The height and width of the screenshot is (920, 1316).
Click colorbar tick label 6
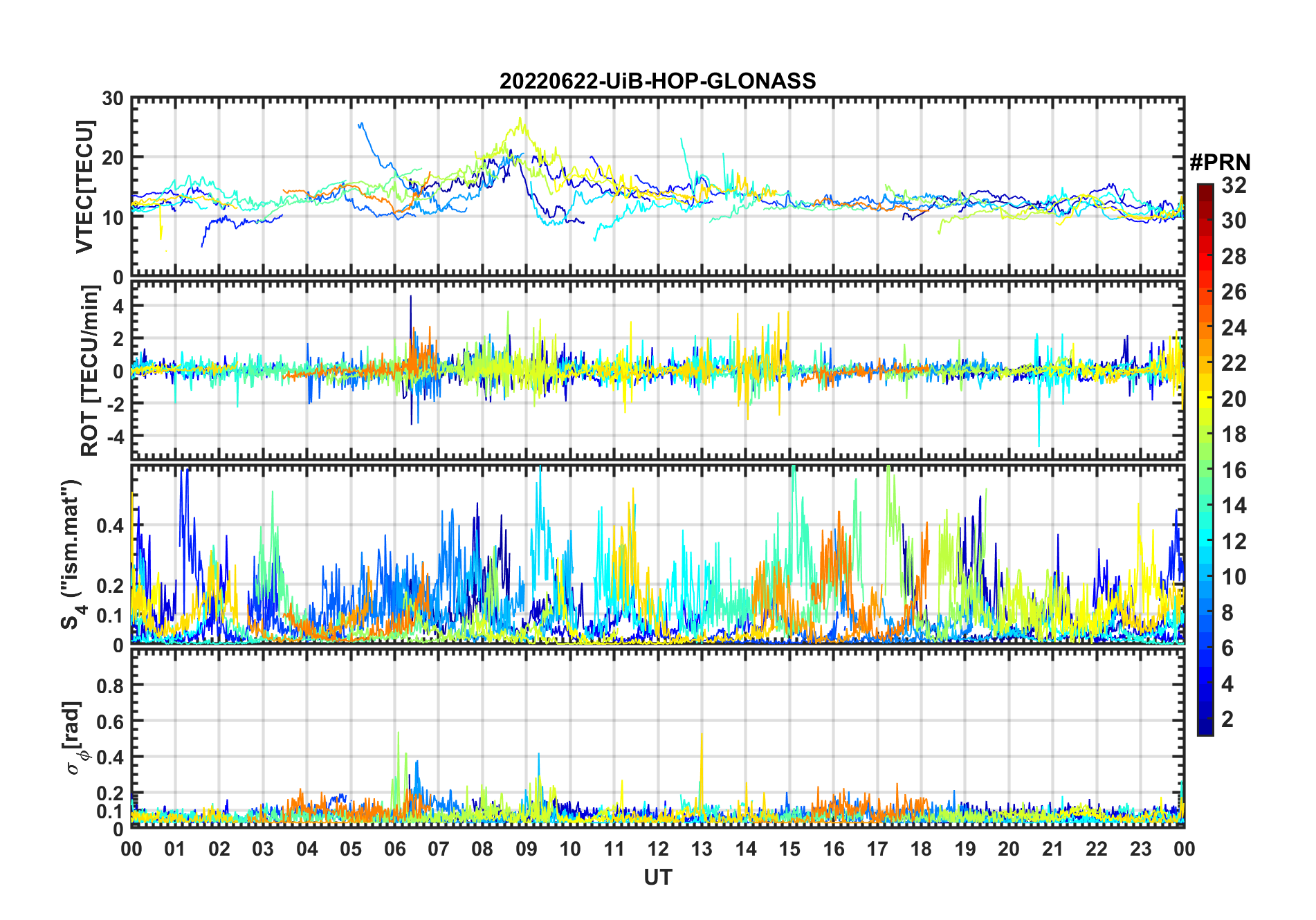(x=1227, y=648)
